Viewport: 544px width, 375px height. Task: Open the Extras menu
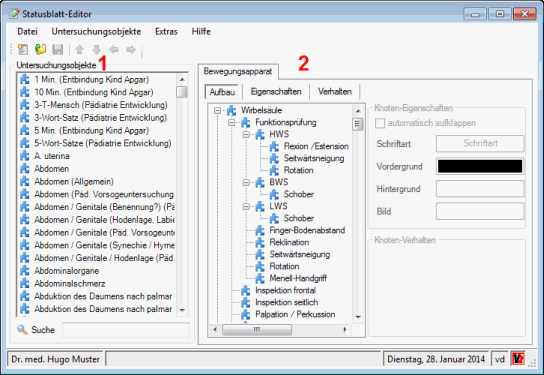pos(166,32)
